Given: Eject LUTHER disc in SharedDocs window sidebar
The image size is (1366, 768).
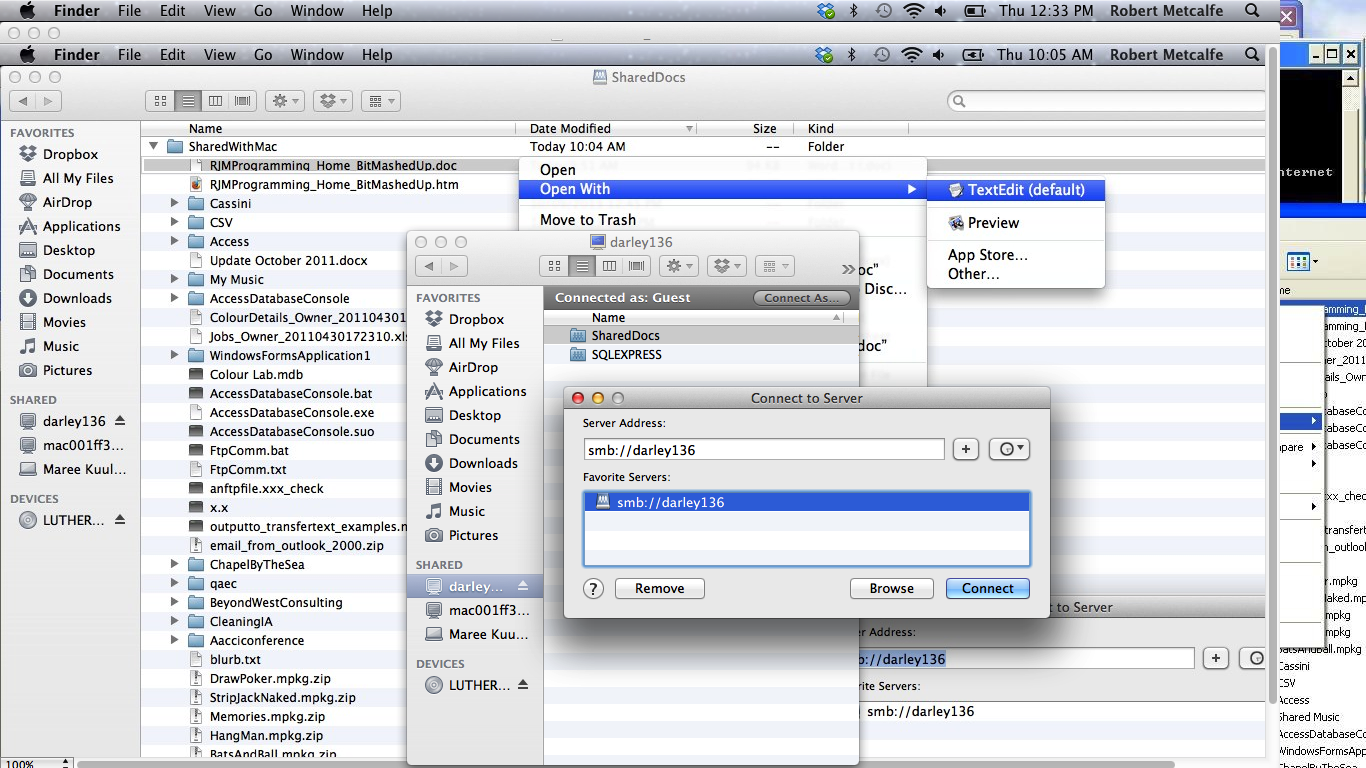Looking at the screenshot, I should click(x=120, y=520).
